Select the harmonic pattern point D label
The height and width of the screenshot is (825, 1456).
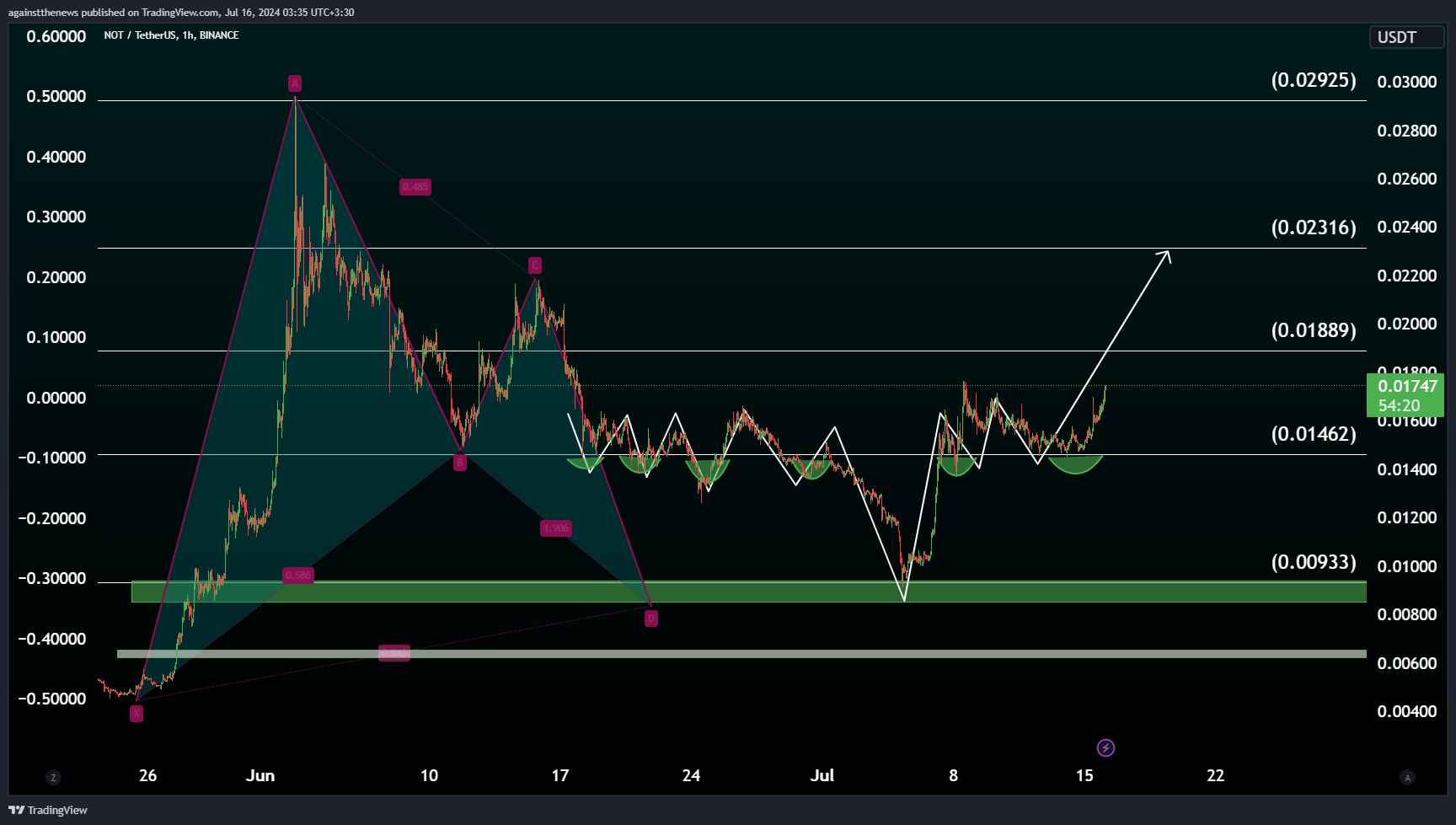point(651,619)
